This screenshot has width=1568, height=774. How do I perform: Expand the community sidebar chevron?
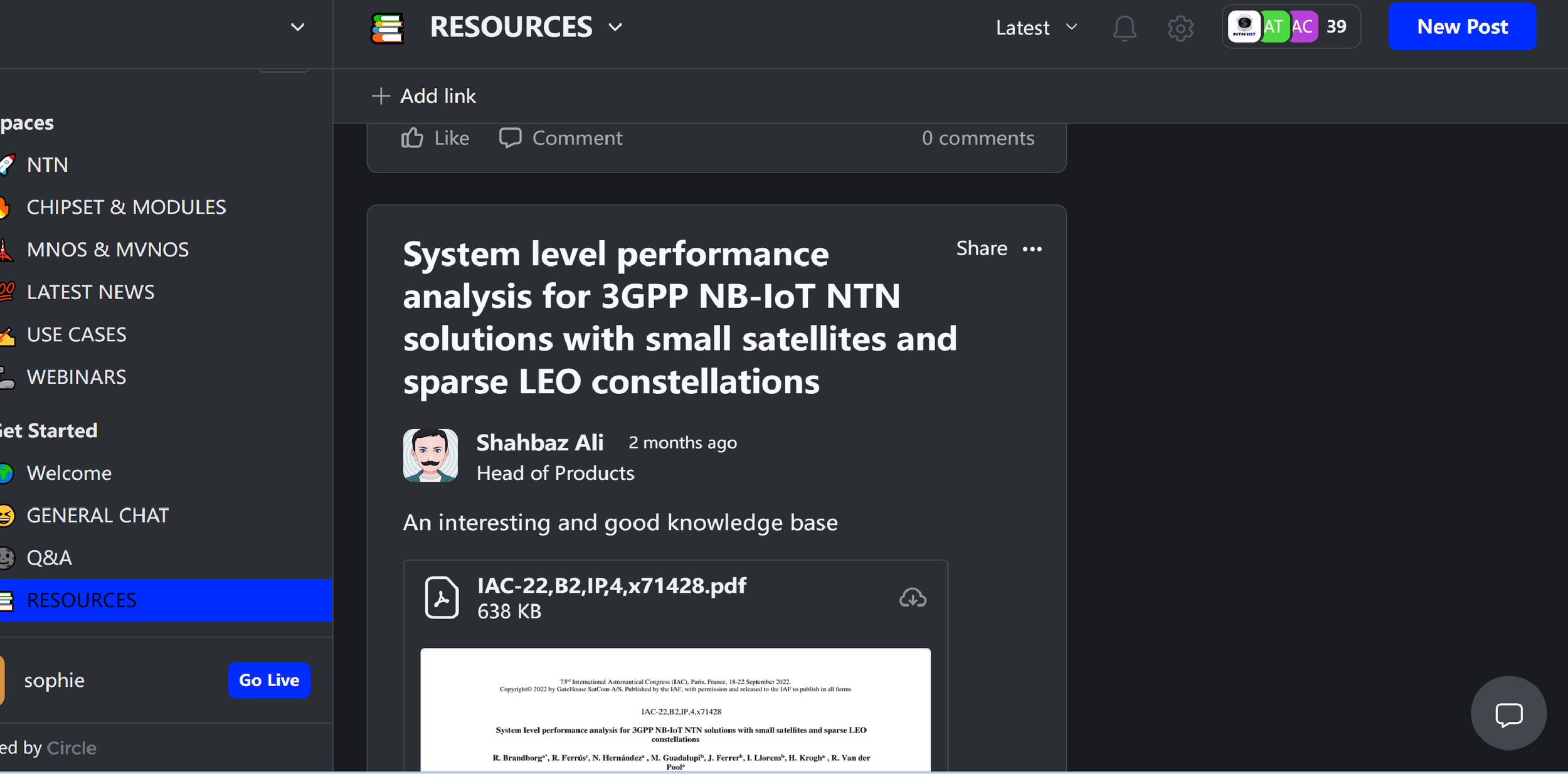click(297, 28)
